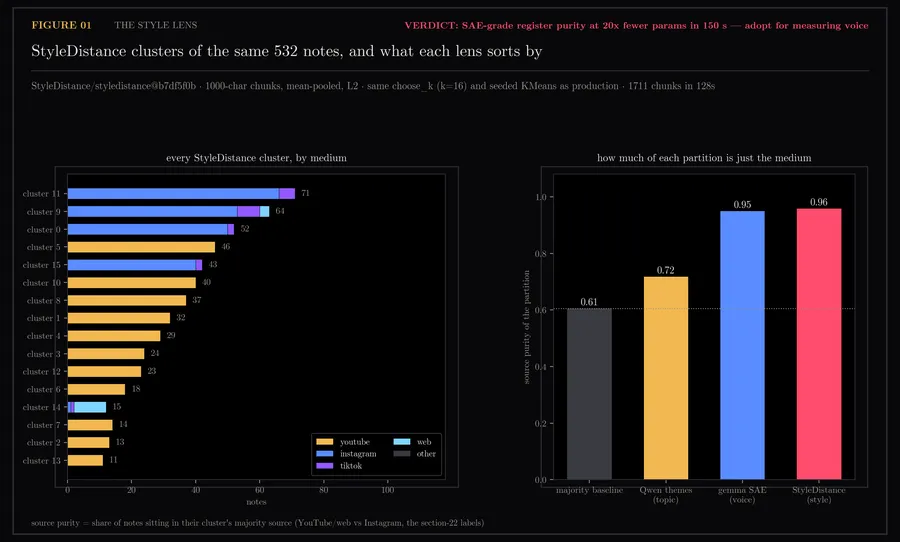Click the light-blue web segment of cluster 9
The image size is (900, 542).
265,211
